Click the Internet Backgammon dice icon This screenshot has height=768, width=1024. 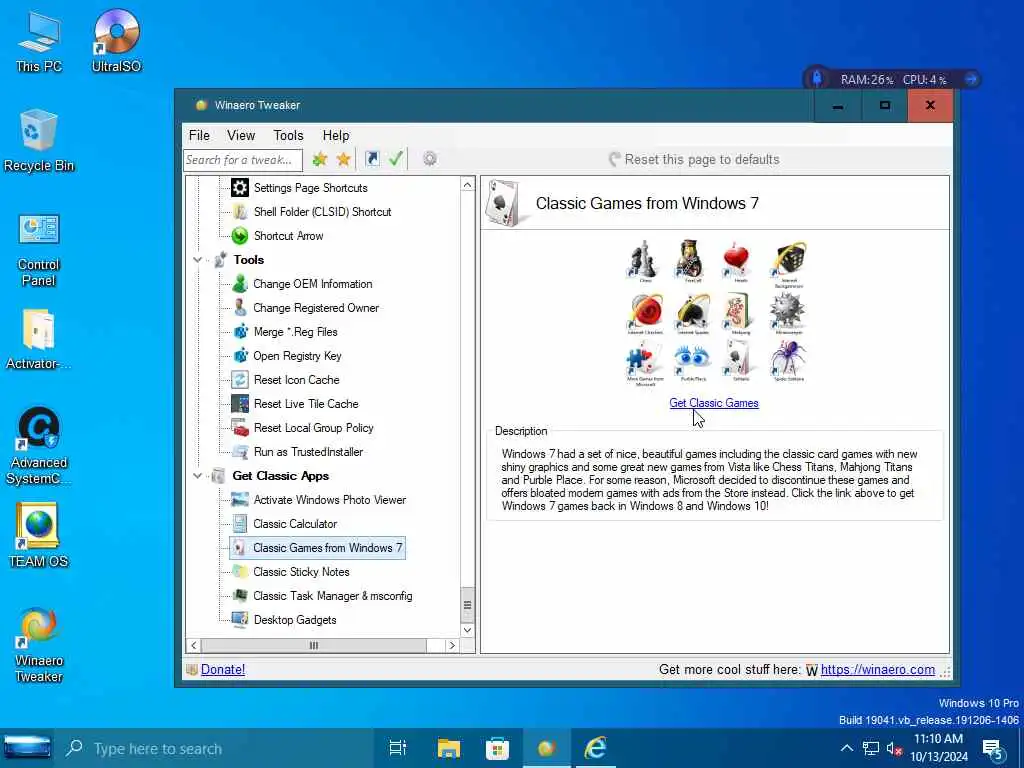(x=788, y=262)
